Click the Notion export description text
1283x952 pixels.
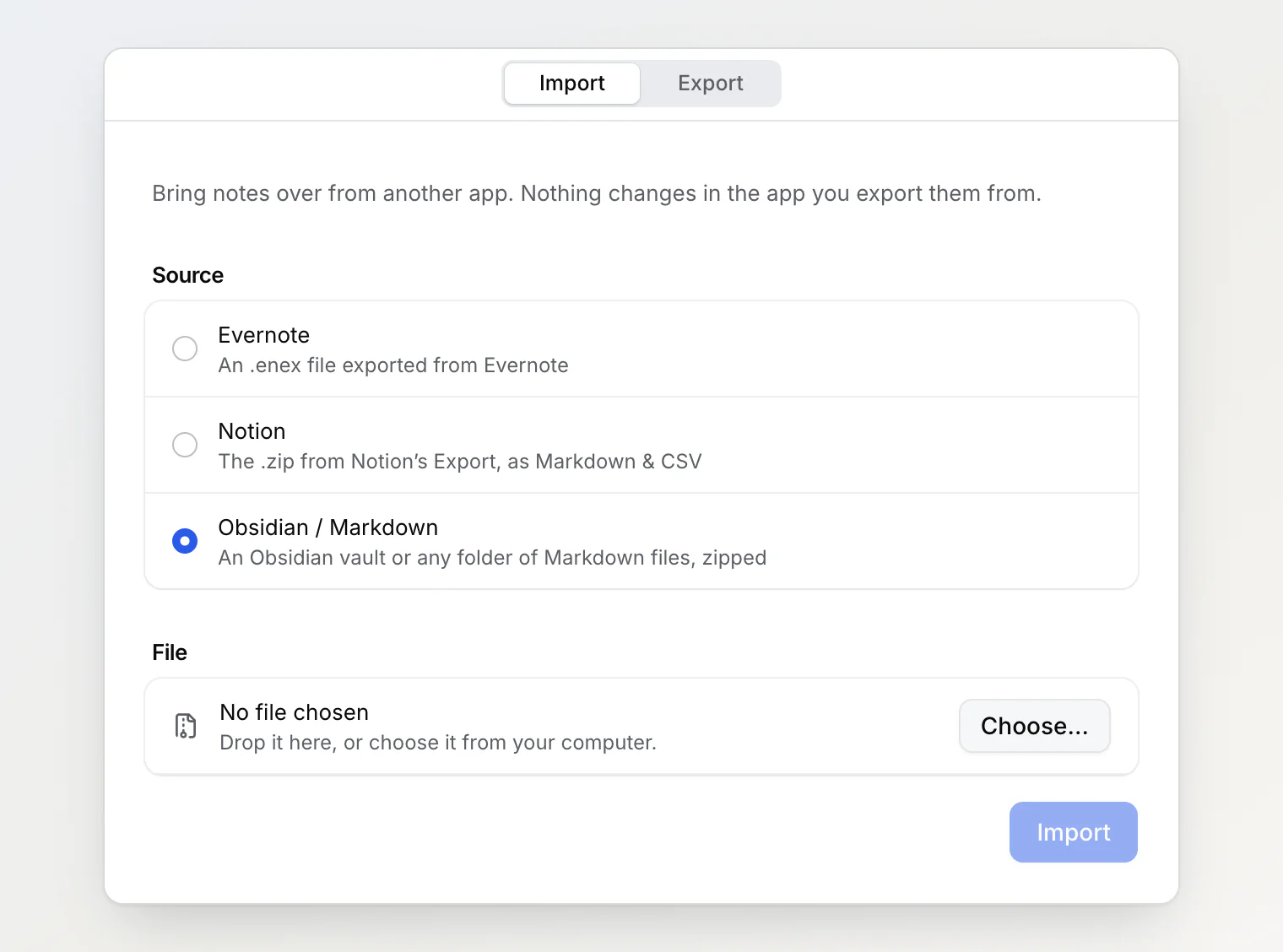[460, 462]
